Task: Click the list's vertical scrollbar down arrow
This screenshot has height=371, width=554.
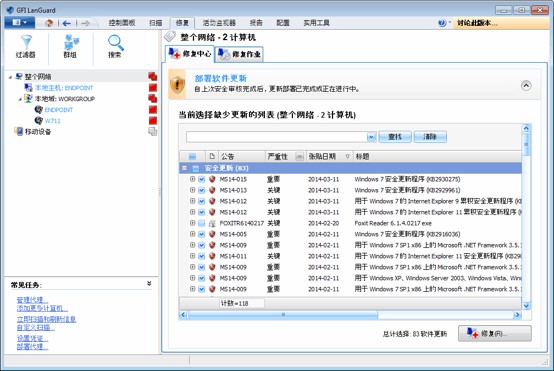Action: pyautogui.click(x=526, y=306)
